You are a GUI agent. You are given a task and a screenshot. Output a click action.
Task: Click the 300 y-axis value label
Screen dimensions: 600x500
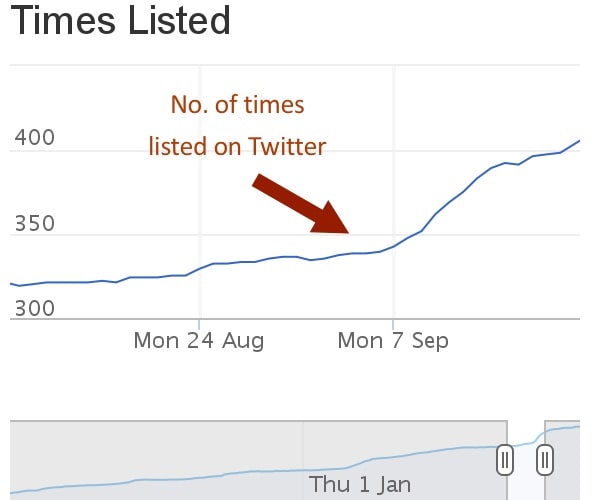(x=33, y=308)
